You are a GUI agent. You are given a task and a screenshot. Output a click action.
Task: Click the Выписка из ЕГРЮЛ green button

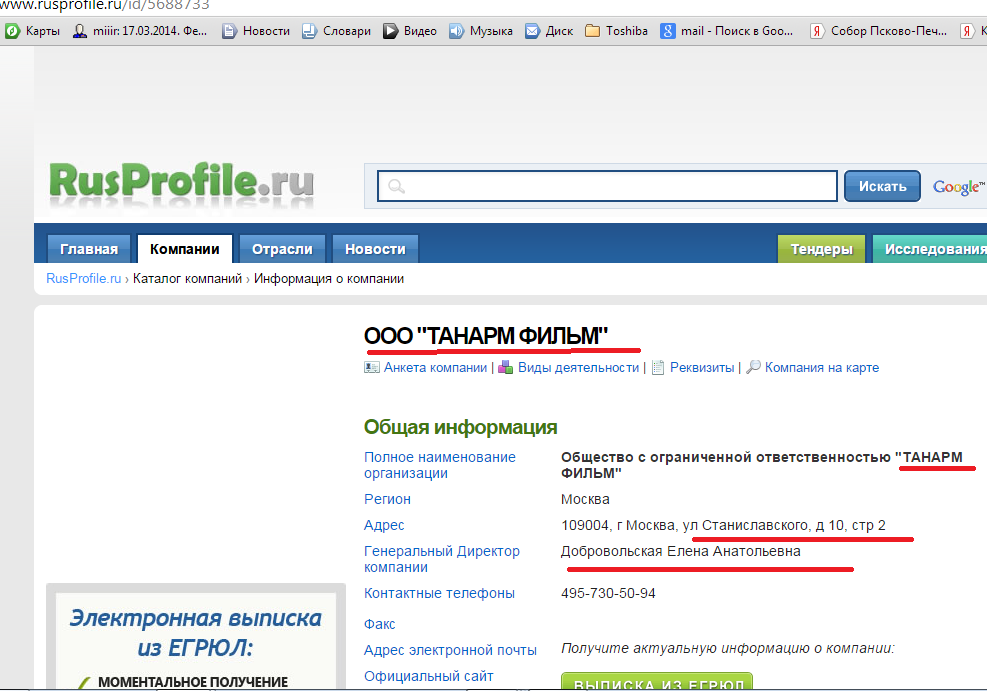[657, 682]
